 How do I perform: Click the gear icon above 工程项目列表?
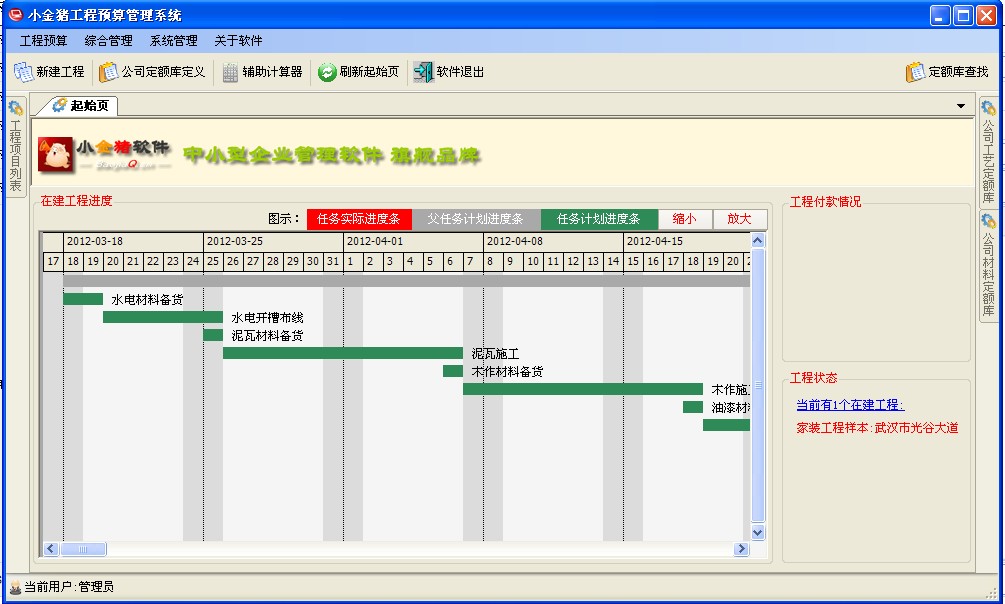tap(15, 108)
